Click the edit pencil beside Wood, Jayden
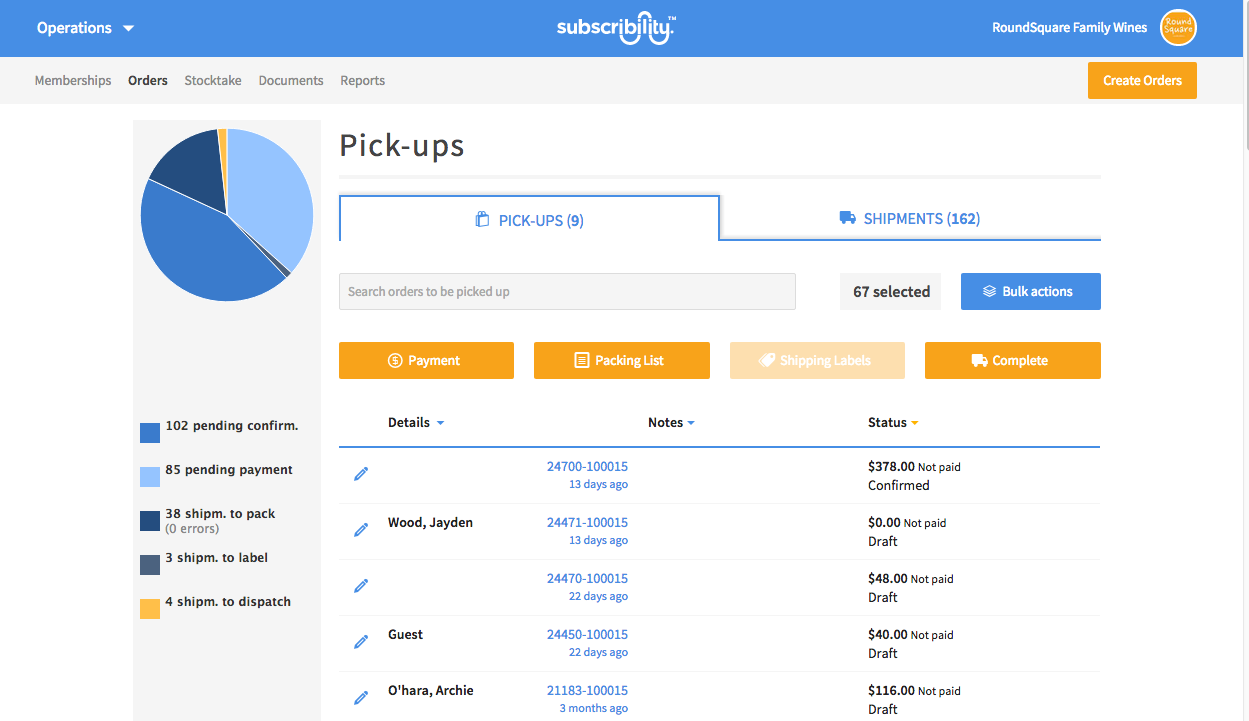Viewport: 1249px width, 721px height. pos(361,530)
